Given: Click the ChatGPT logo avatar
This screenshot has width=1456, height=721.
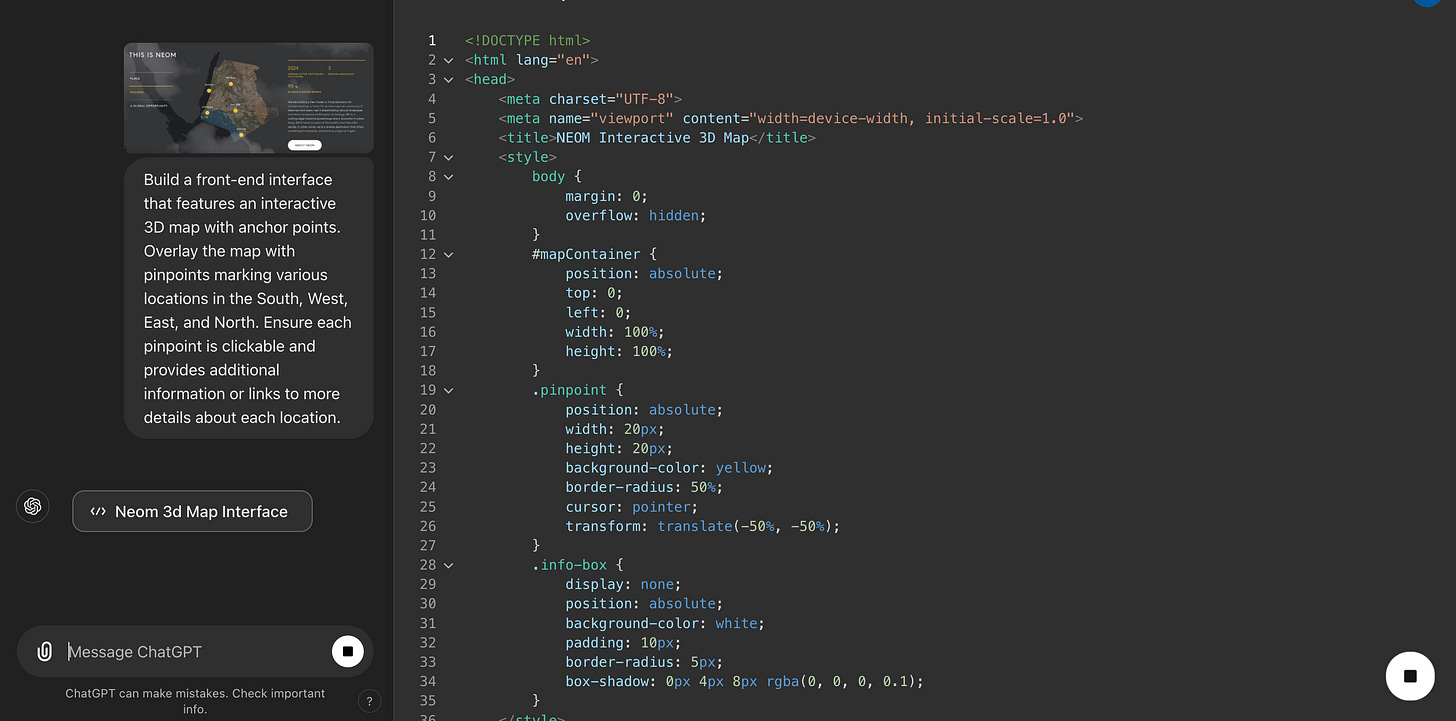Looking at the screenshot, I should (33, 506).
